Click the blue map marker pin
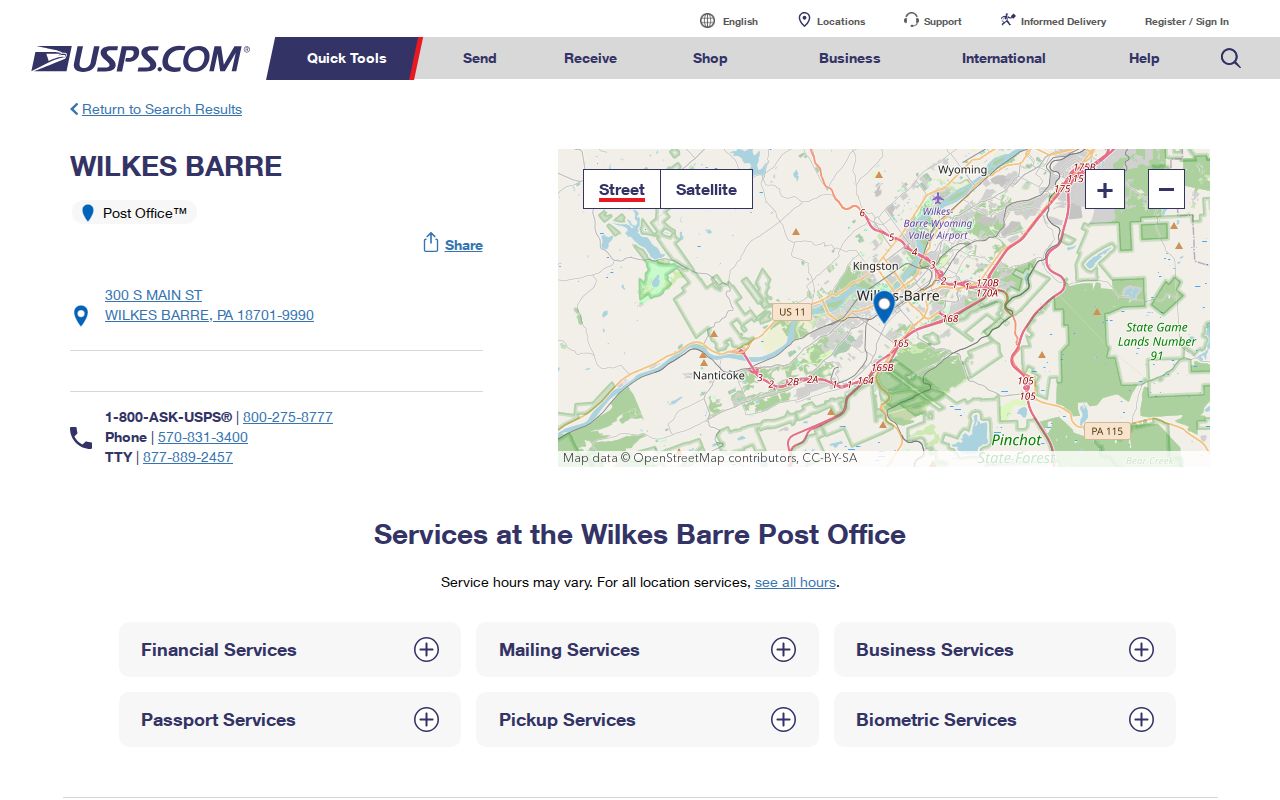This screenshot has width=1280, height=800. [883, 306]
